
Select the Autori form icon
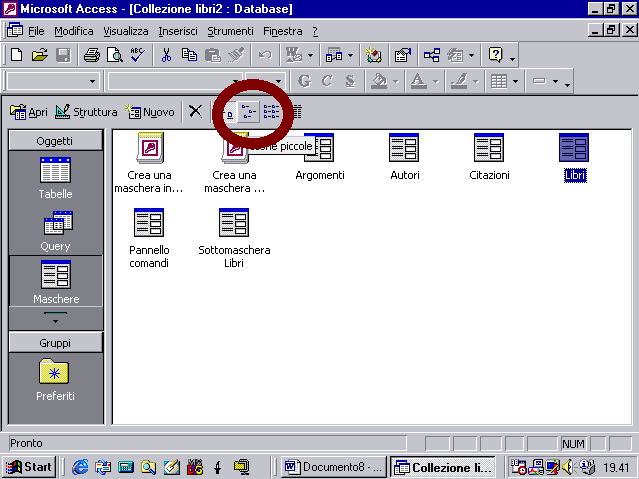404,157
